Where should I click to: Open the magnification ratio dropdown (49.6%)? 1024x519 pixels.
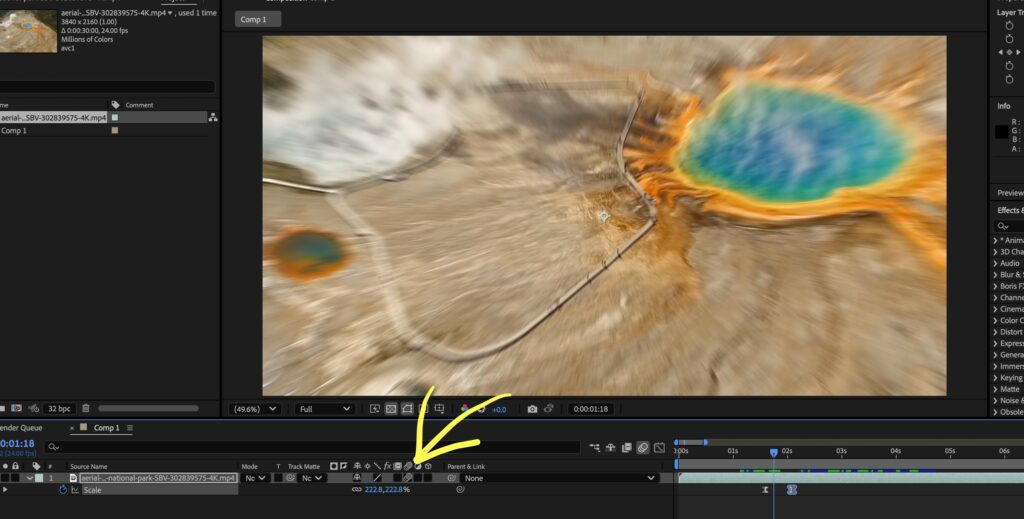(x=255, y=409)
